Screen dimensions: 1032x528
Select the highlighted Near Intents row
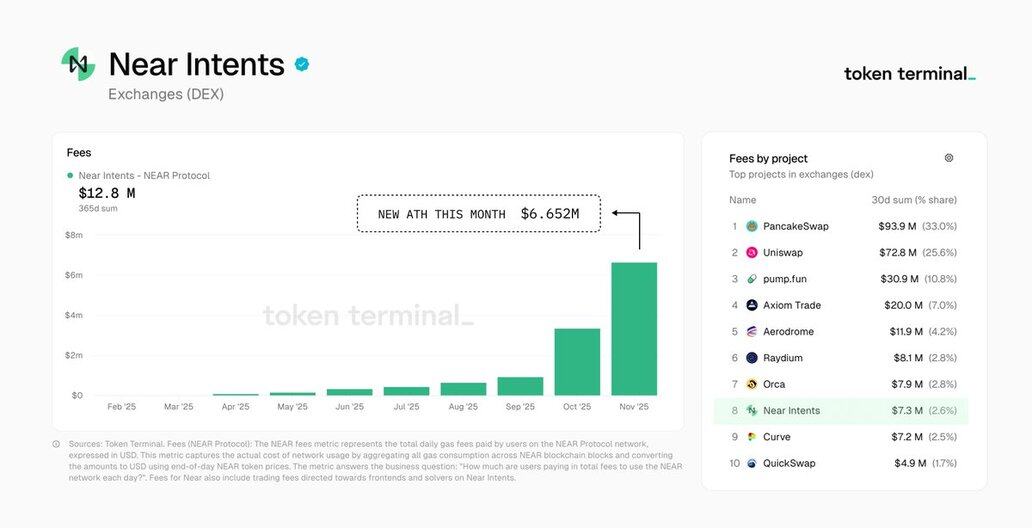click(840, 410)
